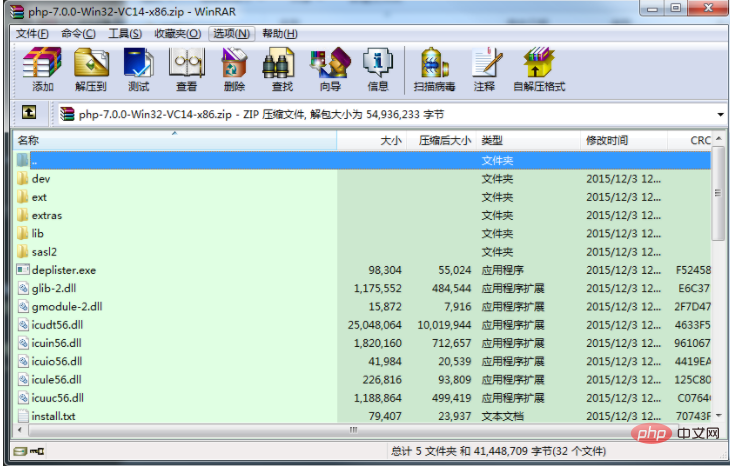Expand the archive path dropdown arrow
This screenshot has width=730, height=466.
coord(720,115)
